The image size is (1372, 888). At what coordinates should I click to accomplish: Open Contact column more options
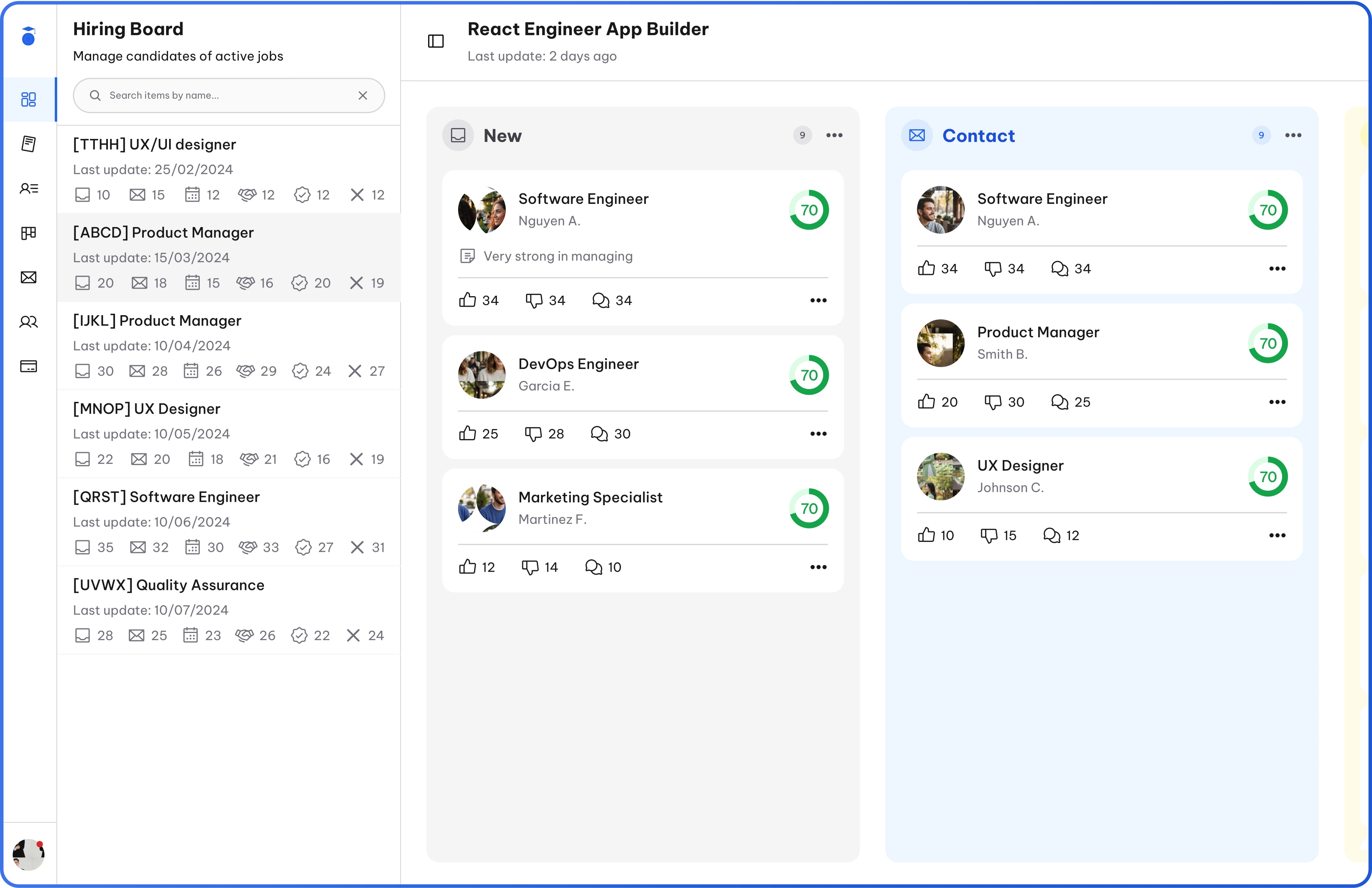[x=1293, y=135]
